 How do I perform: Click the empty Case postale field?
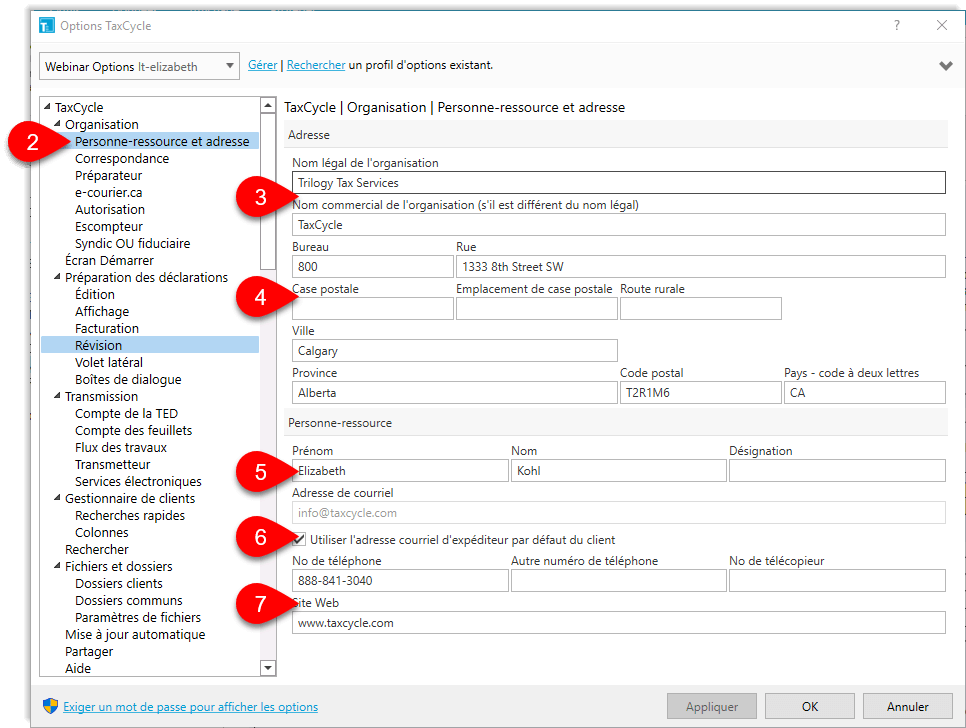point(373,309)
